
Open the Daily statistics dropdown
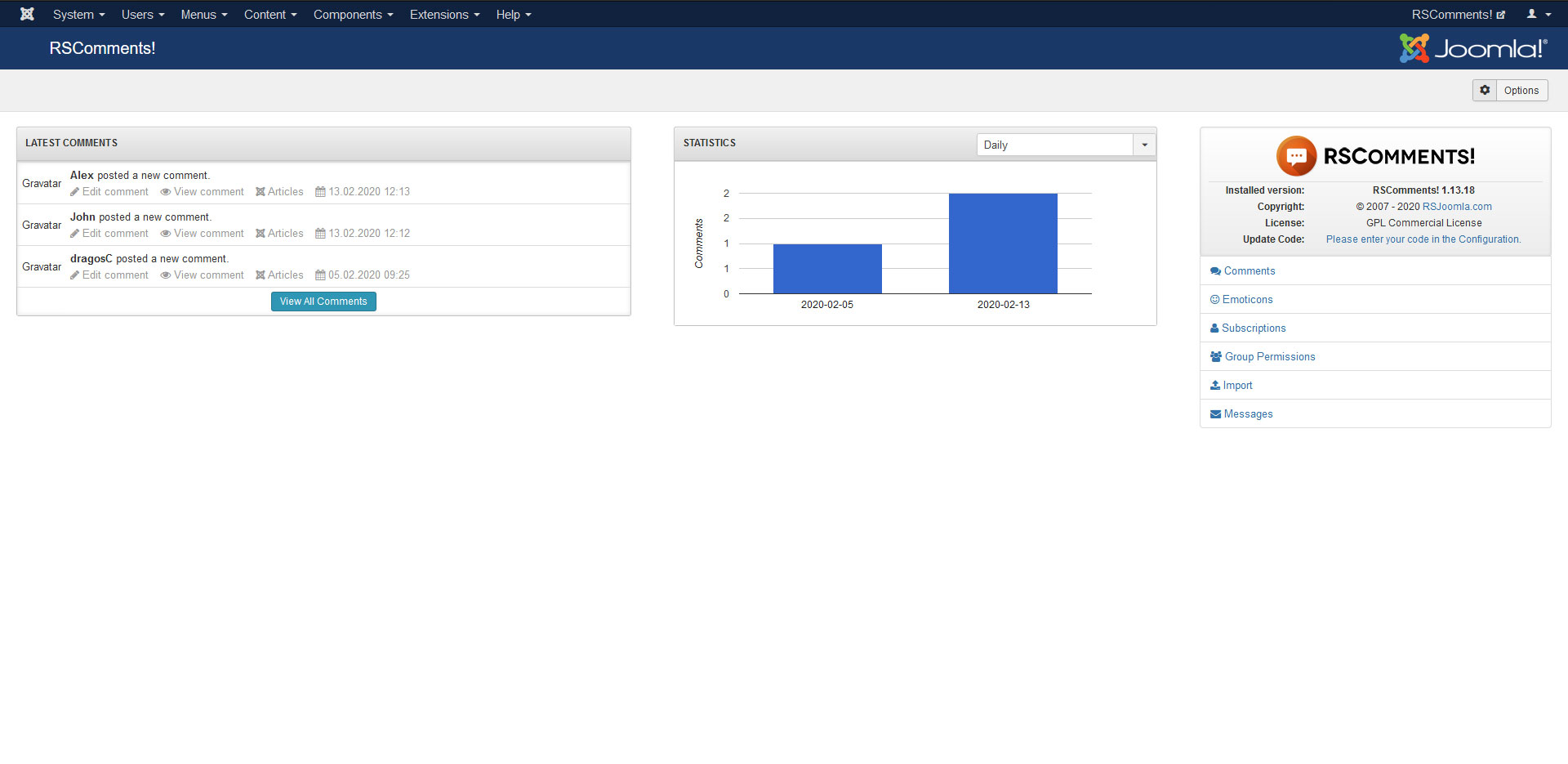click(1066, 145)
